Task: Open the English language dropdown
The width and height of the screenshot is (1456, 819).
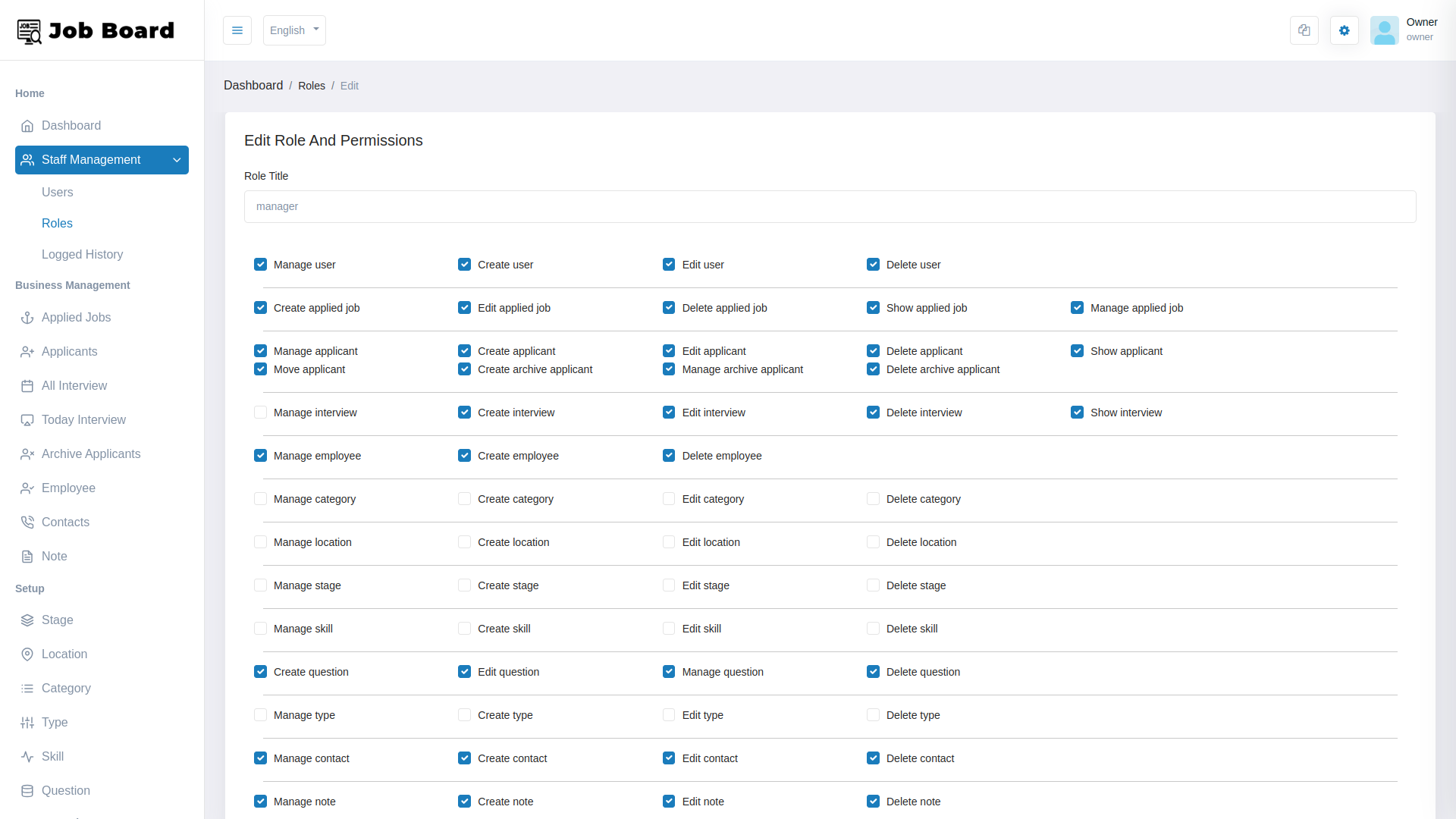Action: pos(293,30)
